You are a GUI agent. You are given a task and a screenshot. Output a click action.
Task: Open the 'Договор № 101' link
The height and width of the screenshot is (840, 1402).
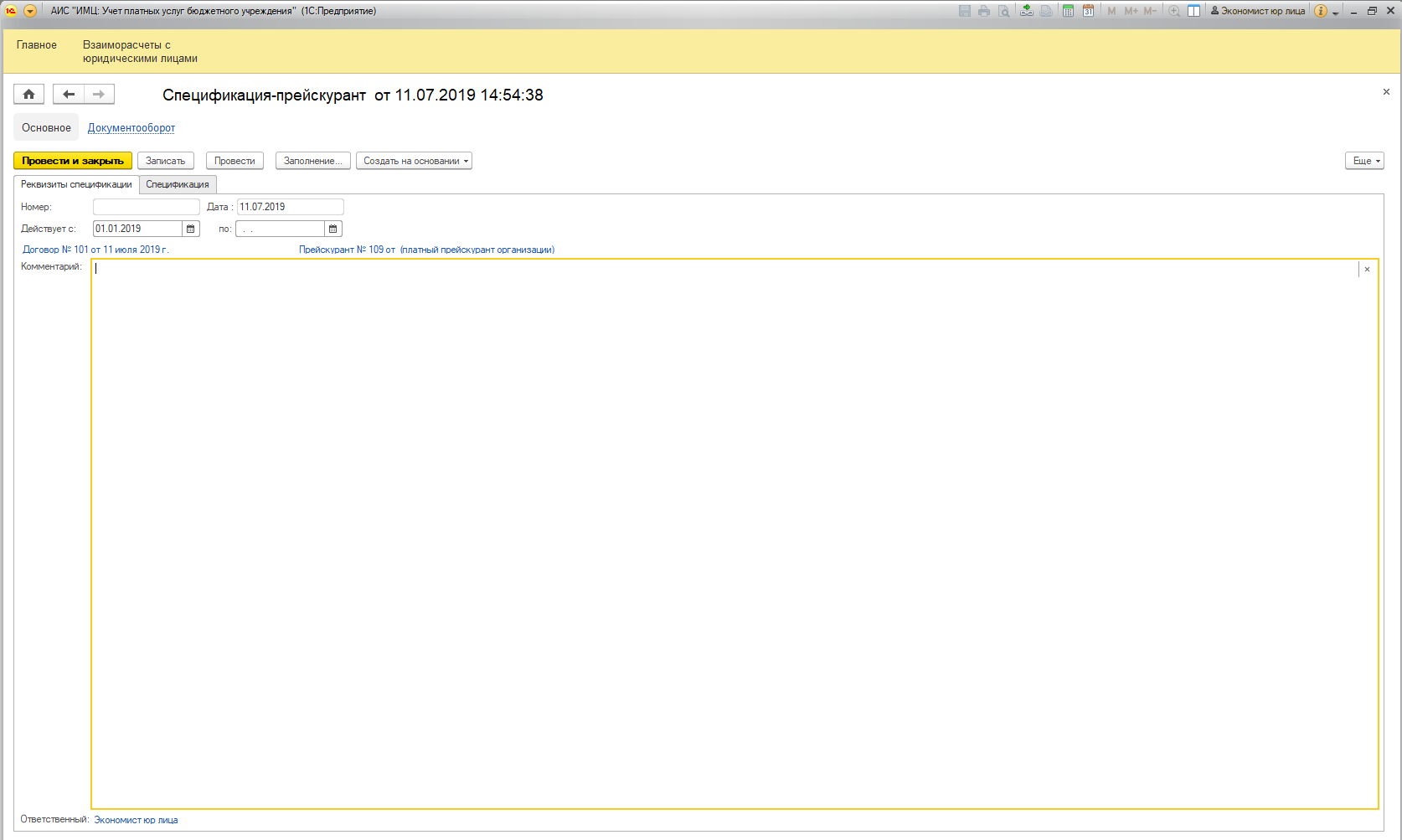[95, 250]
